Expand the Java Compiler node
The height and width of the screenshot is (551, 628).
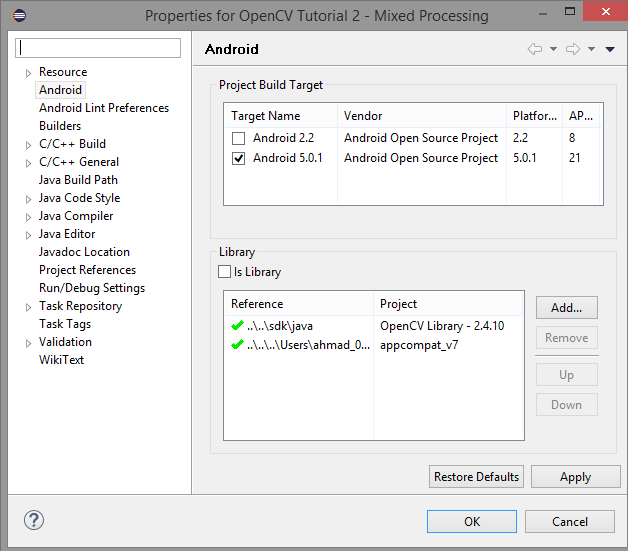[x=28, y=217]
